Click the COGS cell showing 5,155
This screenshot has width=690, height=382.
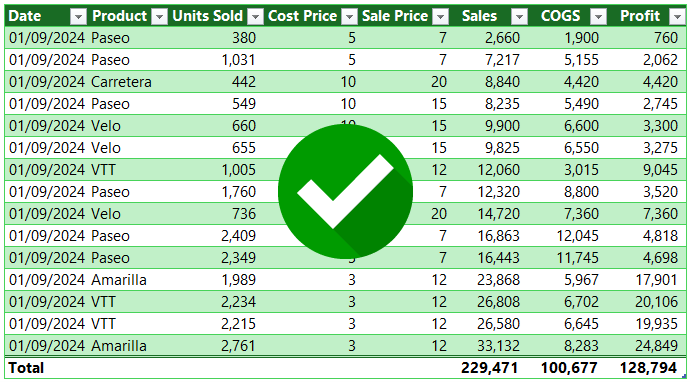(581, 60)
